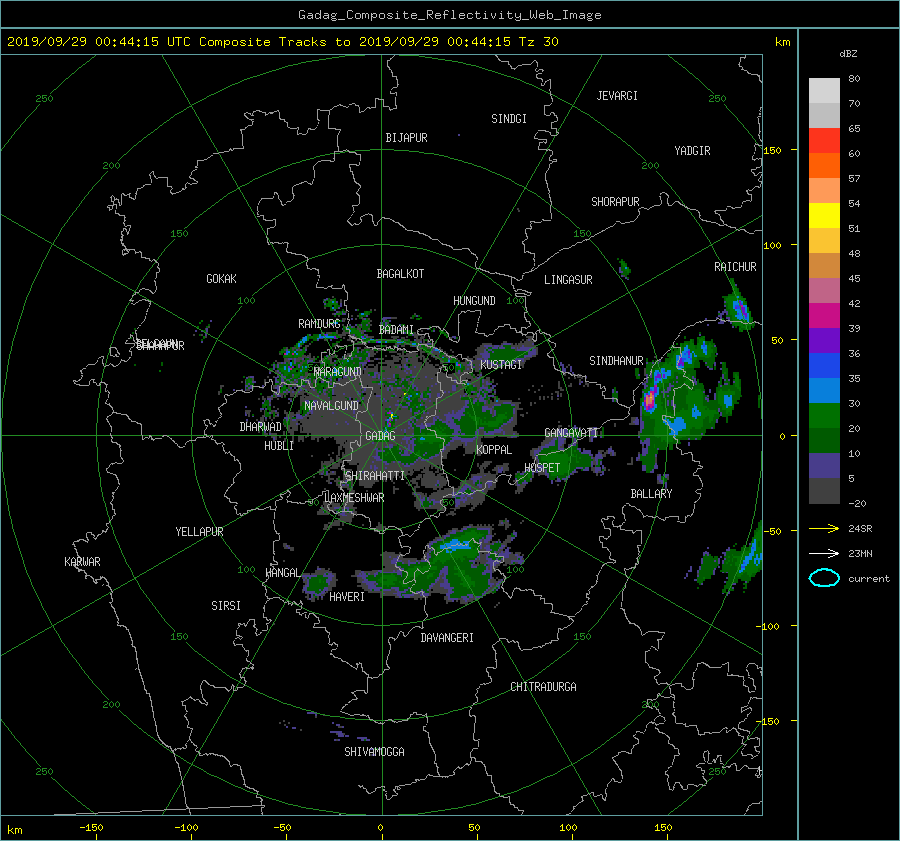This screenshot has height=841, width=900.
Task: Click the HANGAL city label
Action: click(x=283, y=573)
